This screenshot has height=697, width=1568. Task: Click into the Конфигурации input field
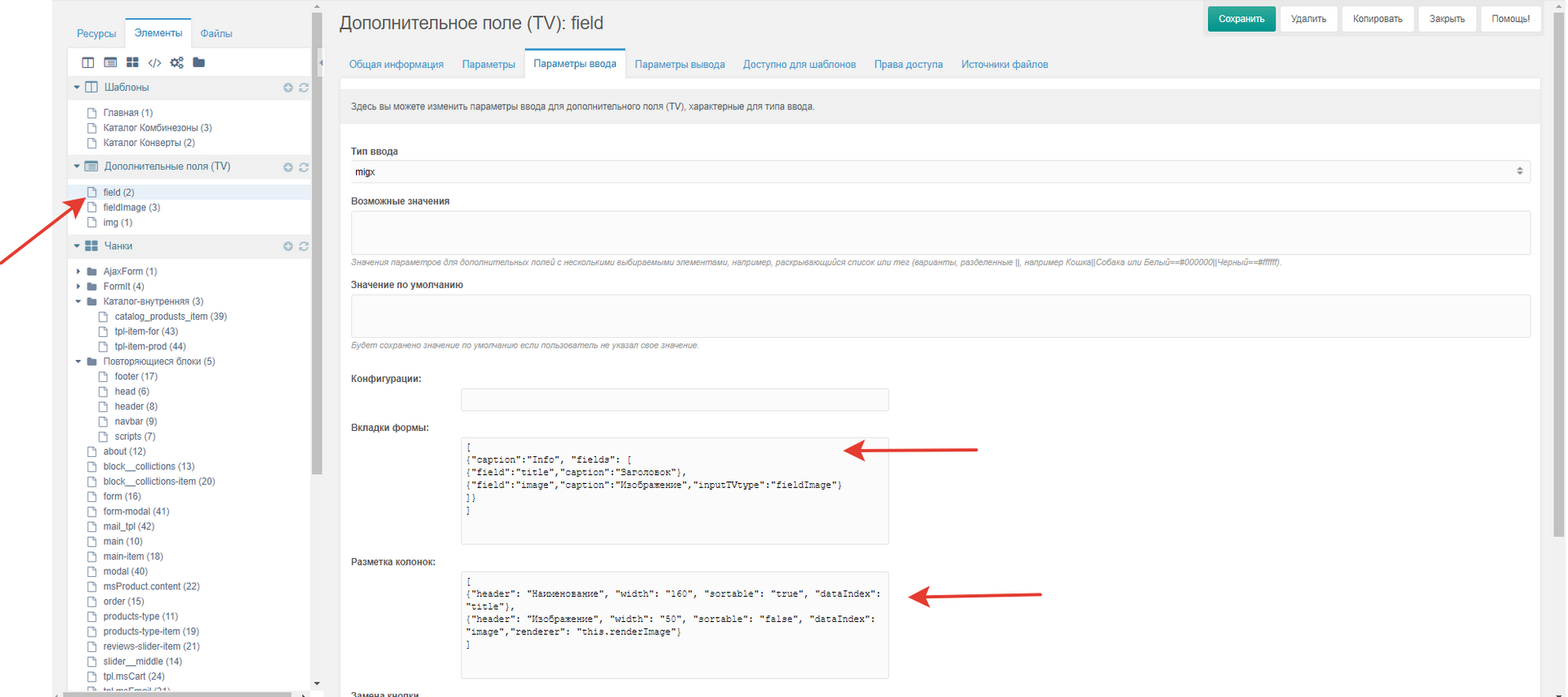pos(675,400)
